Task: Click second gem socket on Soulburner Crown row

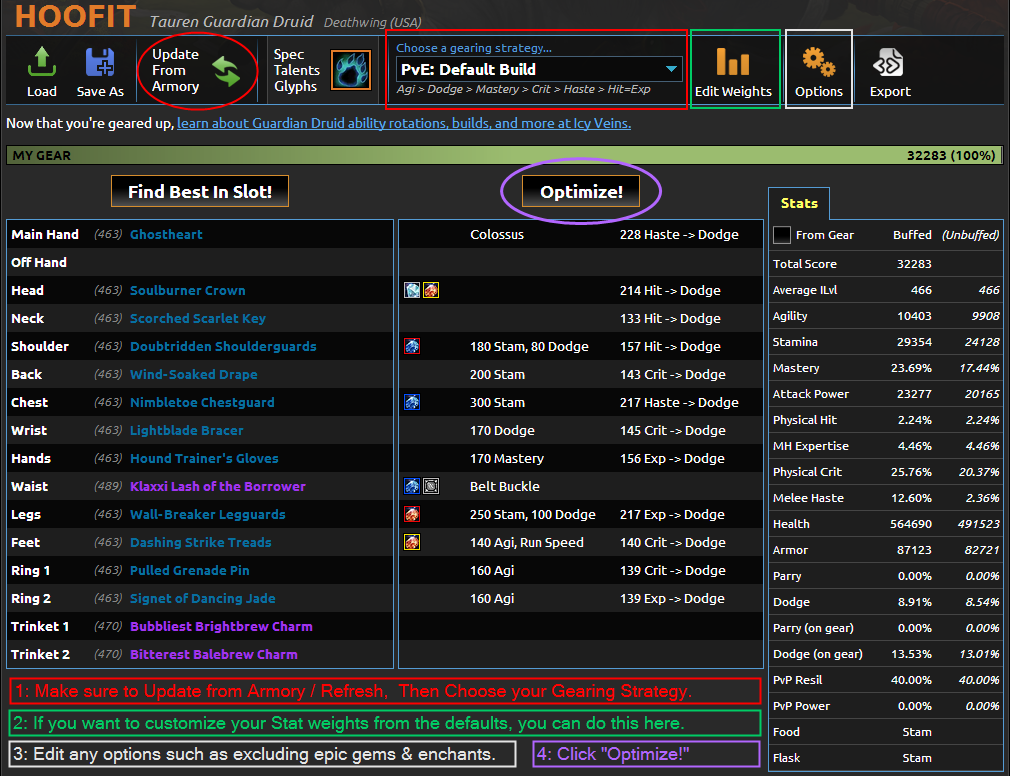Action: point(431,290)
